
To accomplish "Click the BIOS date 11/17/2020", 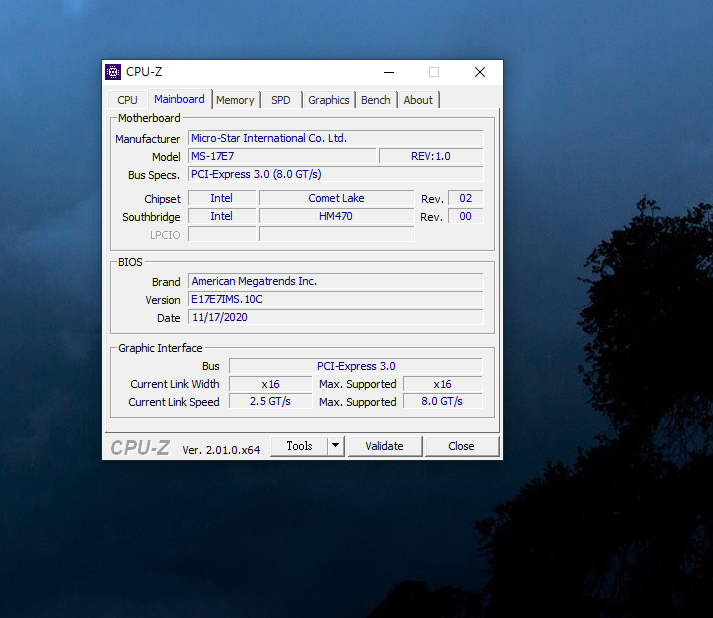I will tap(336, 317).
